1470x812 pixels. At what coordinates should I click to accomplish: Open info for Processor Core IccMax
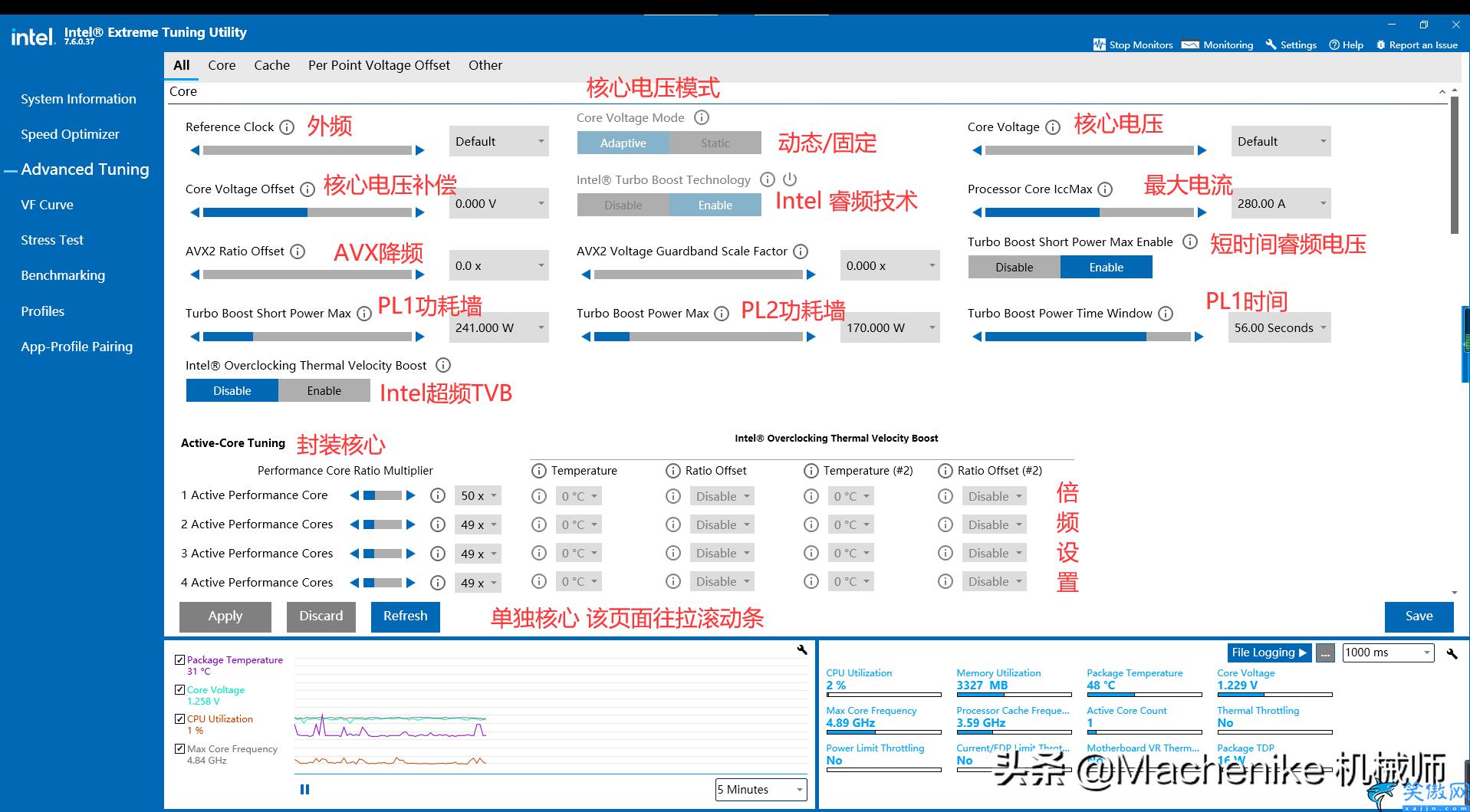(x=1105, y=189)
